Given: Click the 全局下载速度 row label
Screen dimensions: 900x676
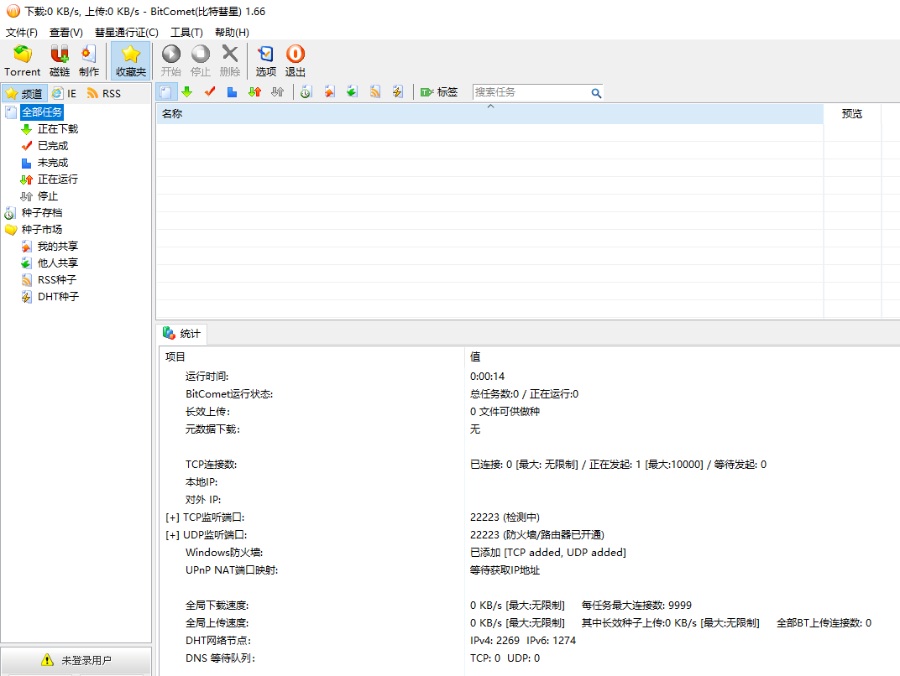Looking at the screenshot, I should [217, 605].
